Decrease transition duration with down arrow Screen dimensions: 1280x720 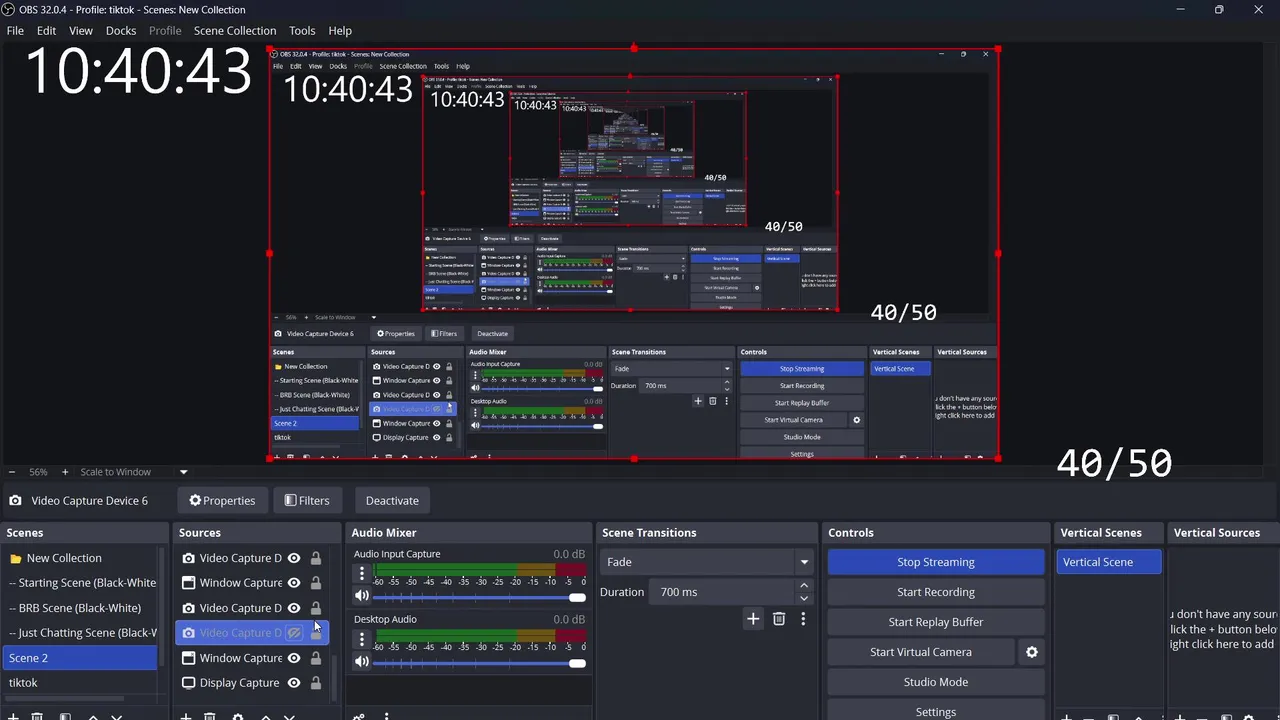pyautogui.click(x=804, y=598)
